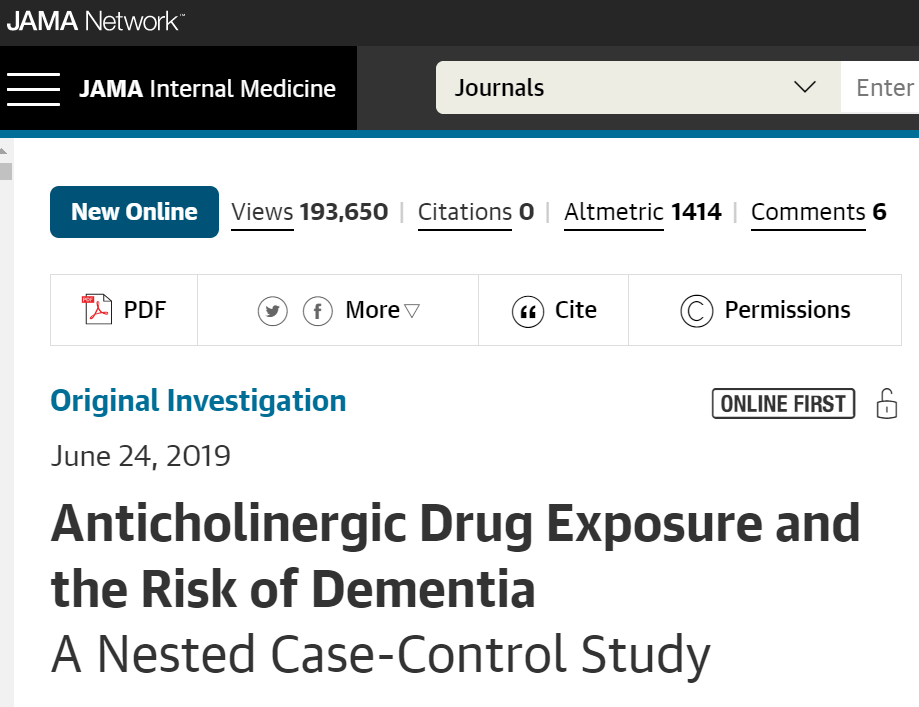Click the Original Investigation category link
919x707 pixels.
tap(198, 401)
